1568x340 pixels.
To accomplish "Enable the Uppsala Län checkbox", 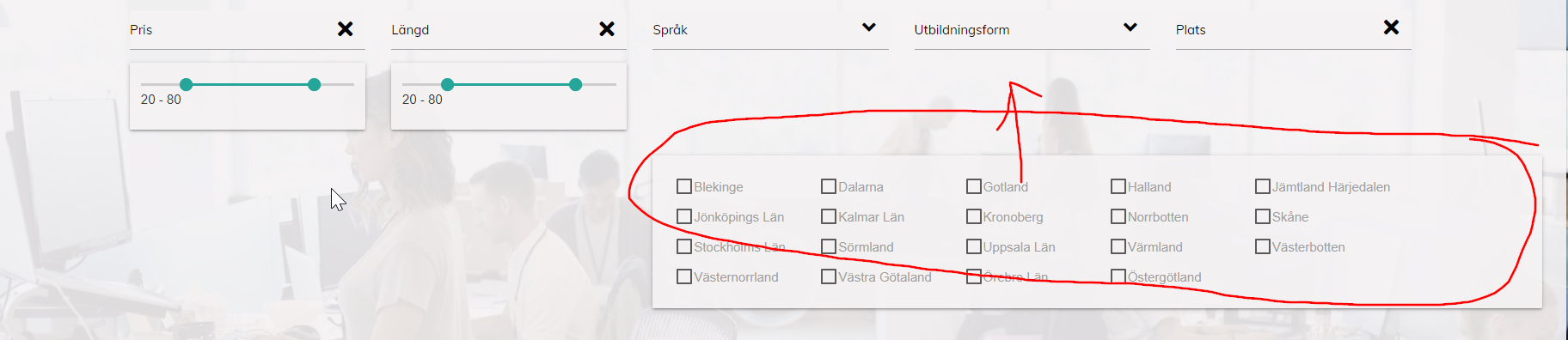I will [x=974, y=246].
